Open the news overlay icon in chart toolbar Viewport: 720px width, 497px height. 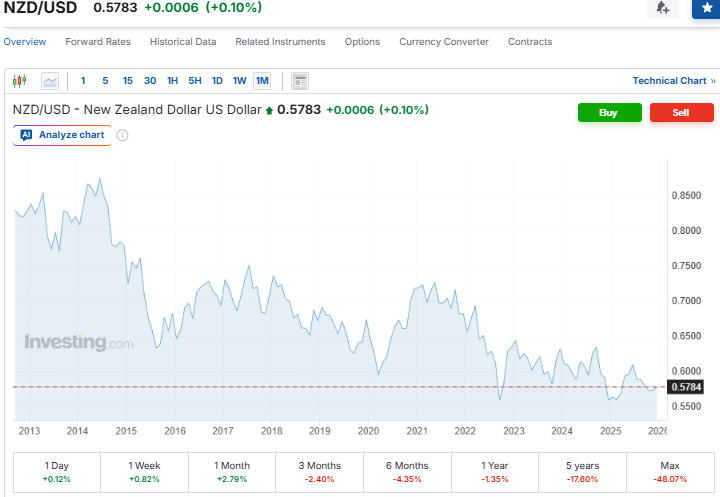tap(300, 81)
